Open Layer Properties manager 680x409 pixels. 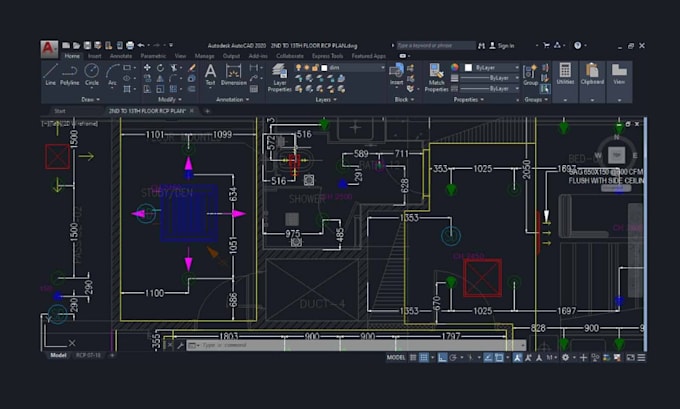(x=279, y=77)
